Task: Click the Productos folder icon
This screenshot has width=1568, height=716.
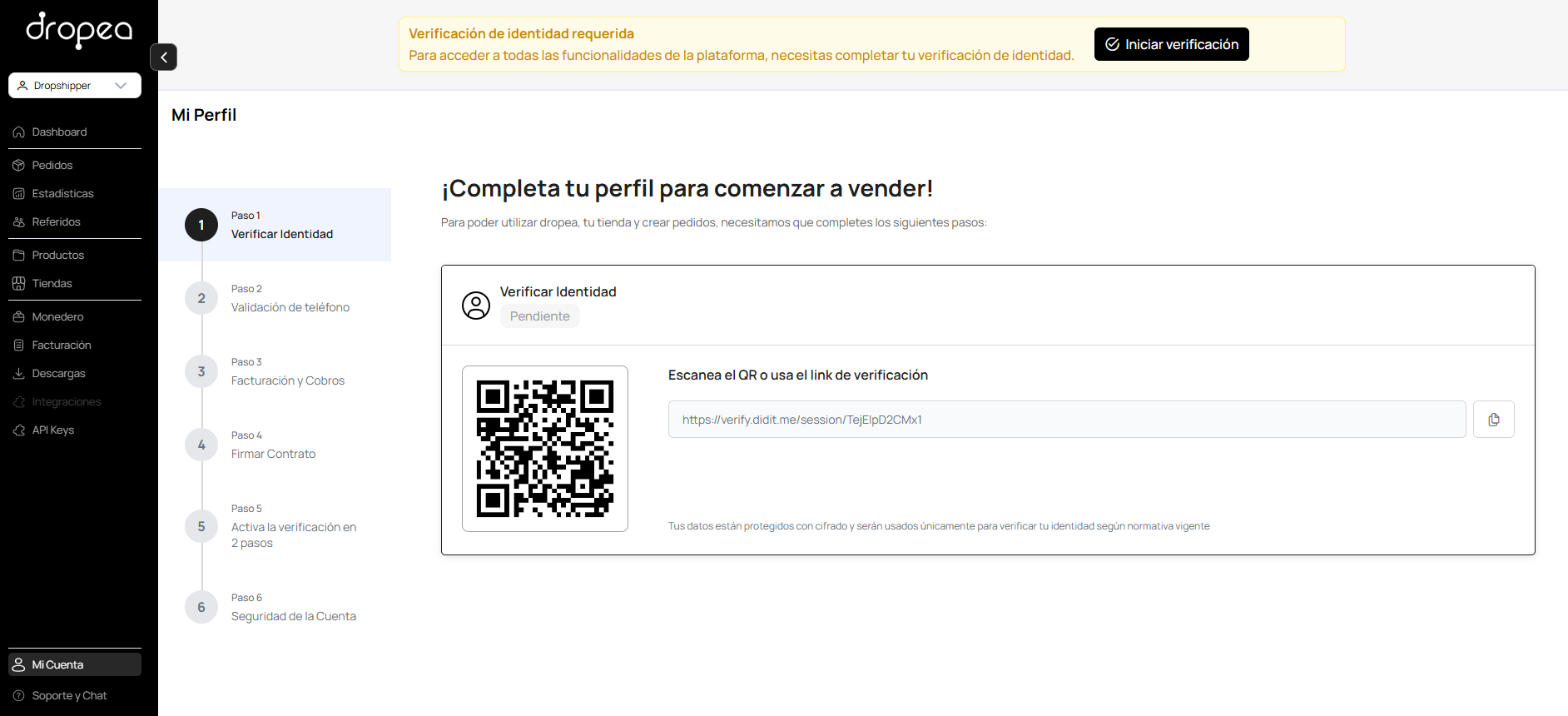Action: tap(19, 256)
